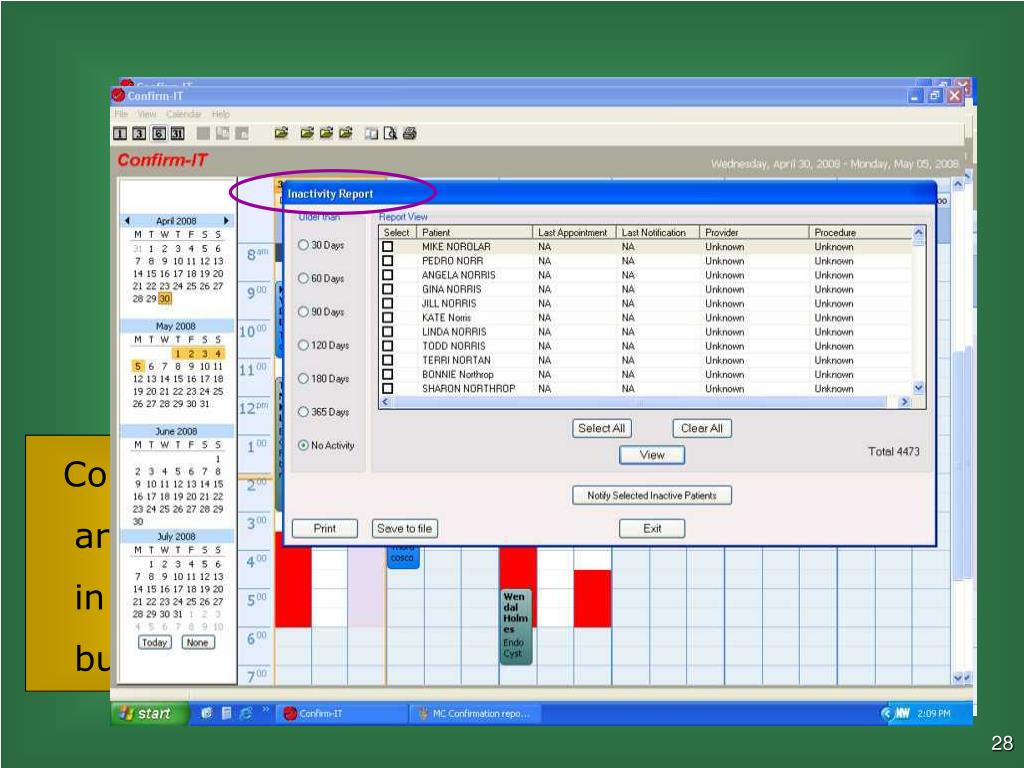Image resolution: width=1024 pixels, height=768 pixels.
Task: Click the None button under the calendars
Action: pos(197,643)
